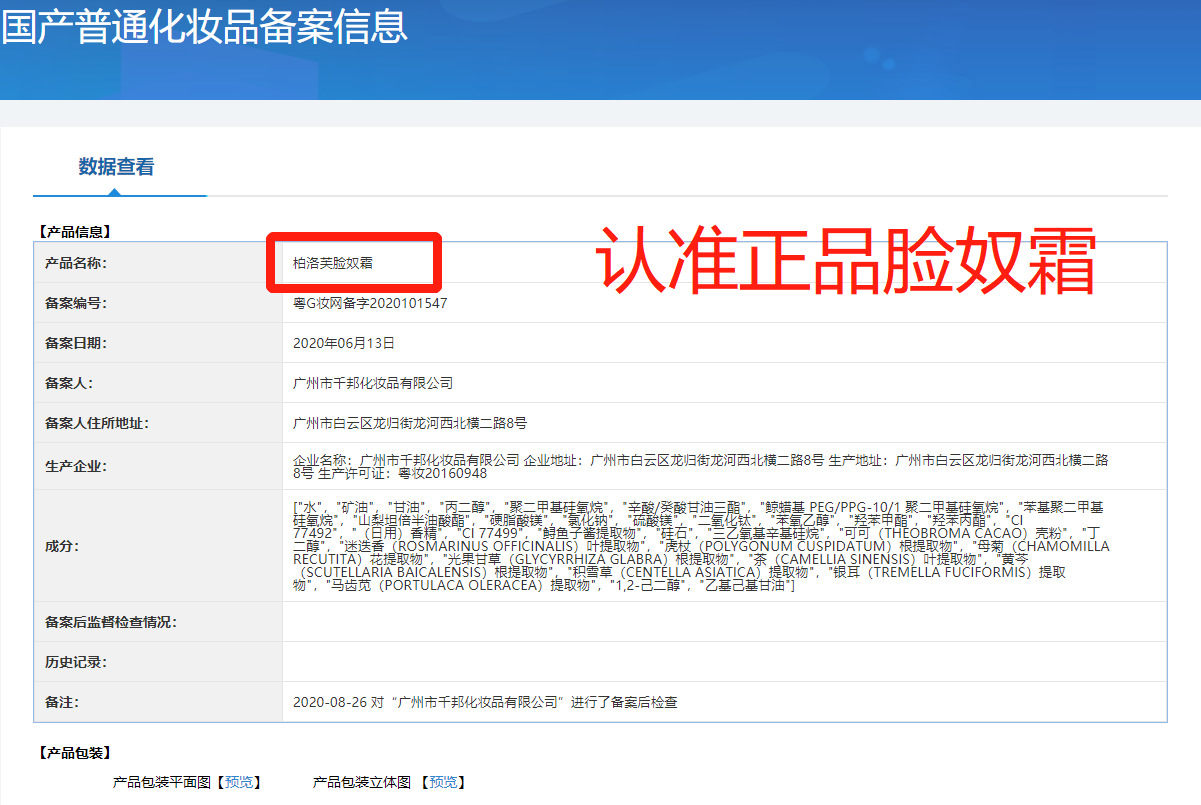Click the 备注 text dated 2020-08-26
Viewport: 1201px width, 805px height.
[485, 702]
